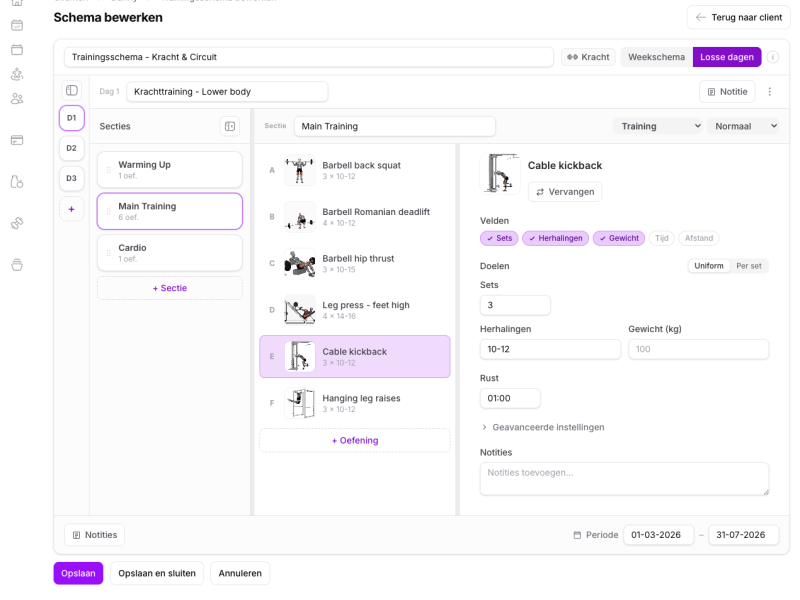Collapse the Secties panel with layout icon
The height and width of the screenshot is (600, 800).
230,126
